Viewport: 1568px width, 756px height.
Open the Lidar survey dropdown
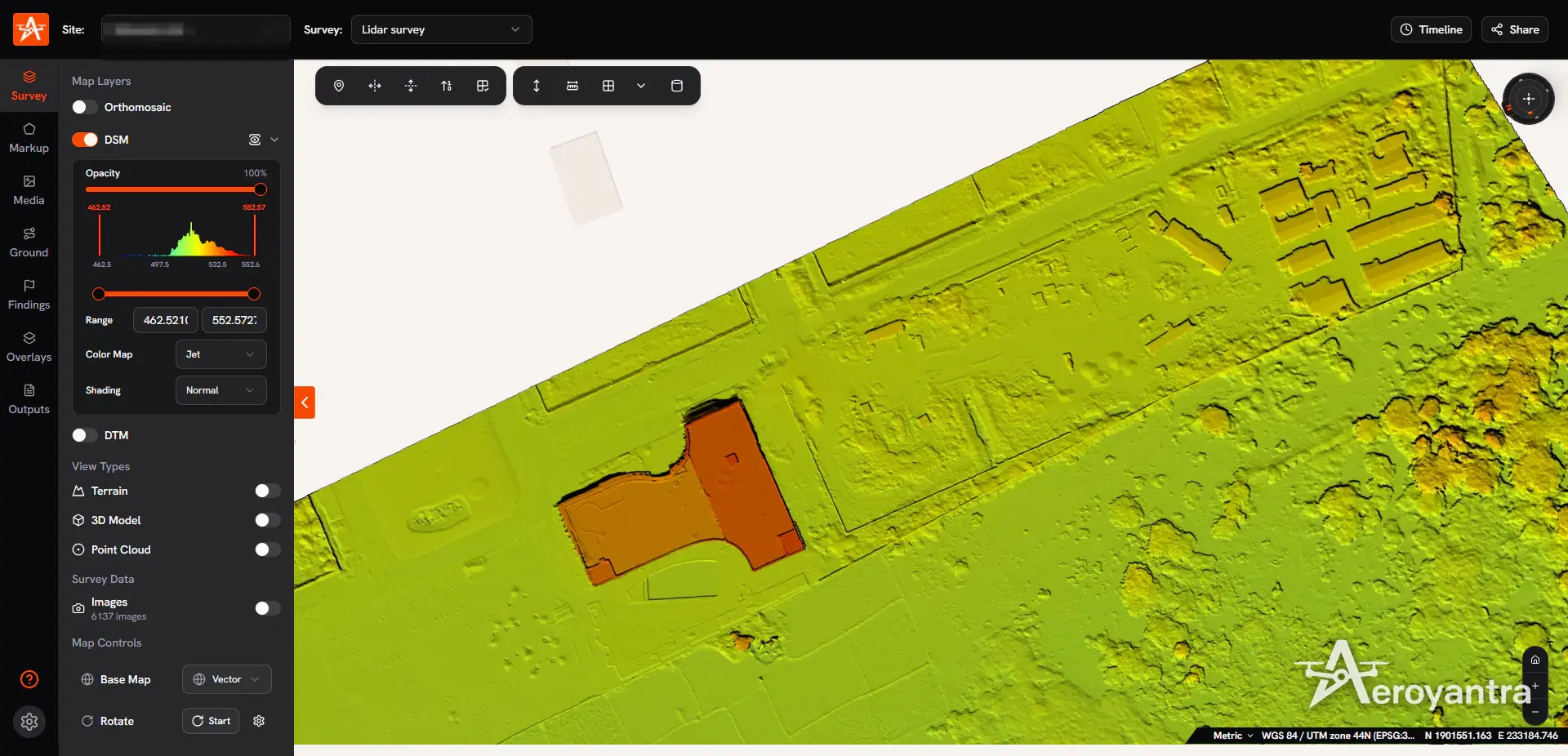pyautogui.click(x=442, y=29)
